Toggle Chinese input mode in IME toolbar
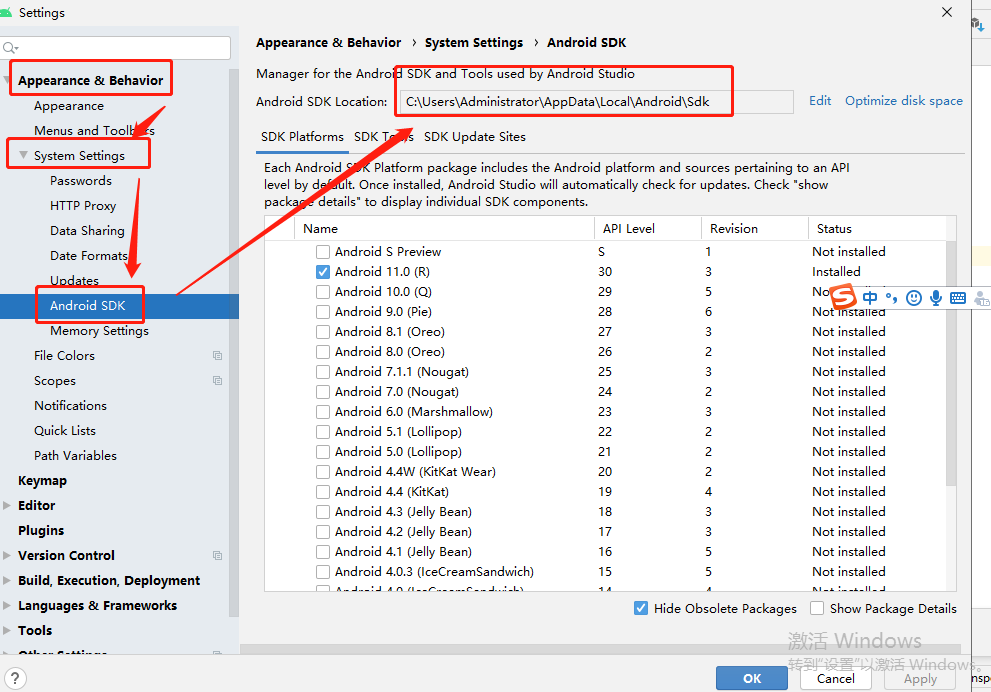The width and height of the screenshot is (991, 692). click(x=870, y=298)
